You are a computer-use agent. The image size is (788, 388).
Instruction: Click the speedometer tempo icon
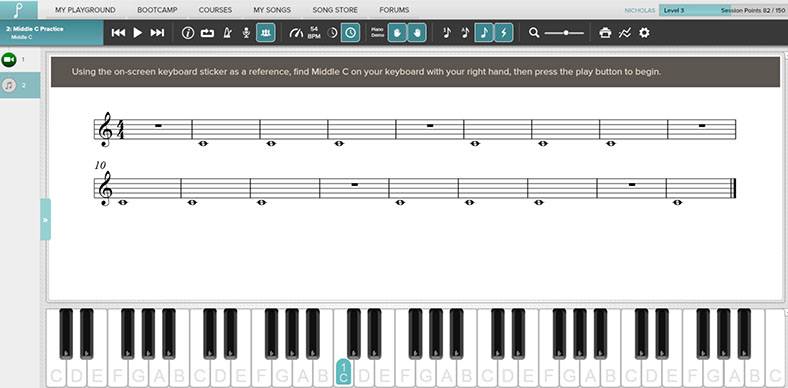pos(297,33)
